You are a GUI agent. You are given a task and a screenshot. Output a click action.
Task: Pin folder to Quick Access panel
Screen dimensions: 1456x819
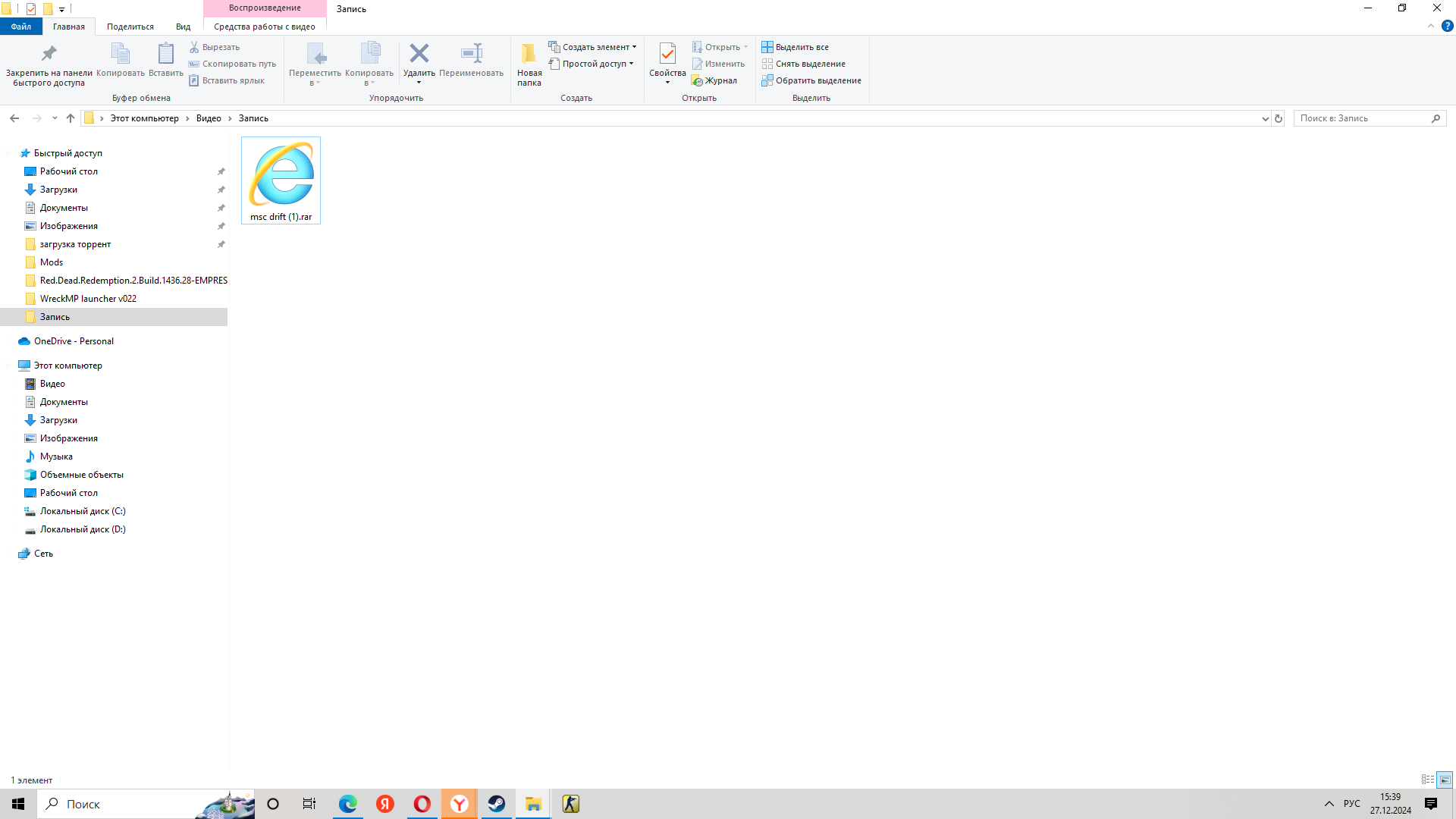49,64
